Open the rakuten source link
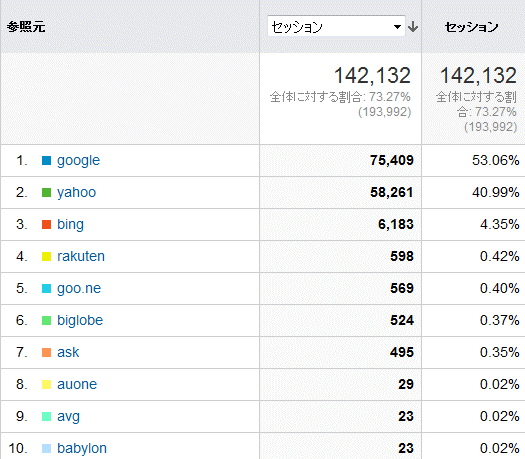This screenshot has width=525, height=459. coord(81,256)
